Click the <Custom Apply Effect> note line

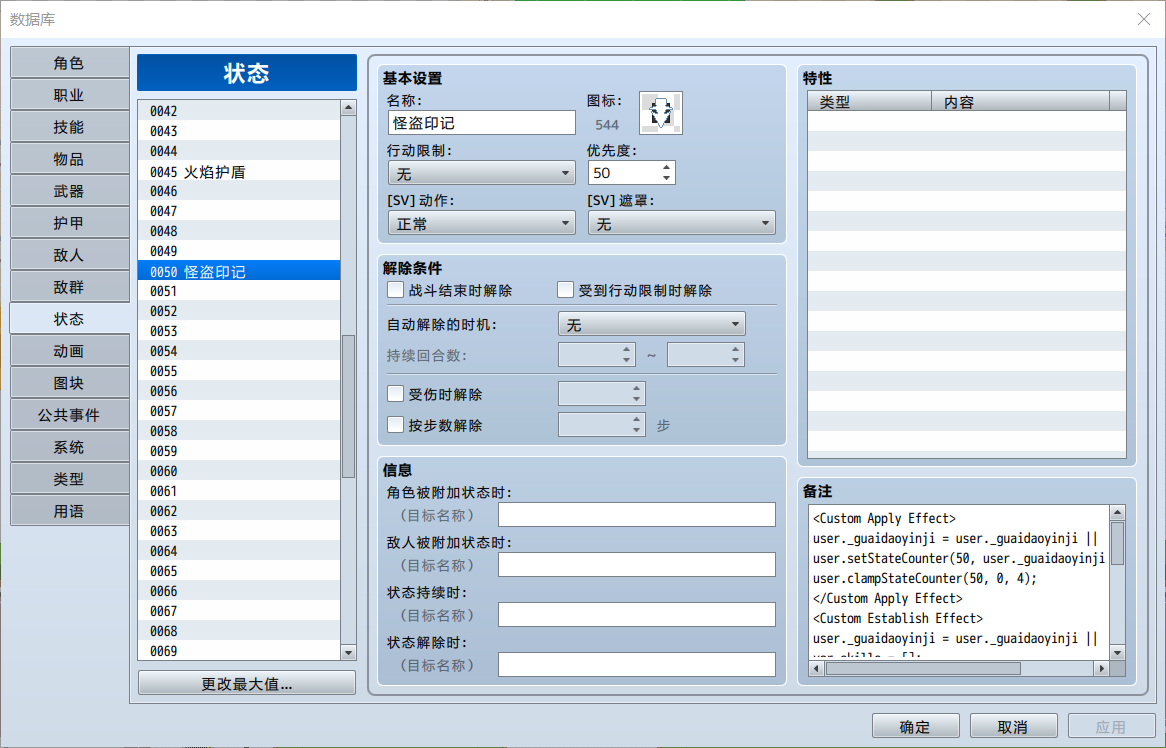tap(884, 518)
